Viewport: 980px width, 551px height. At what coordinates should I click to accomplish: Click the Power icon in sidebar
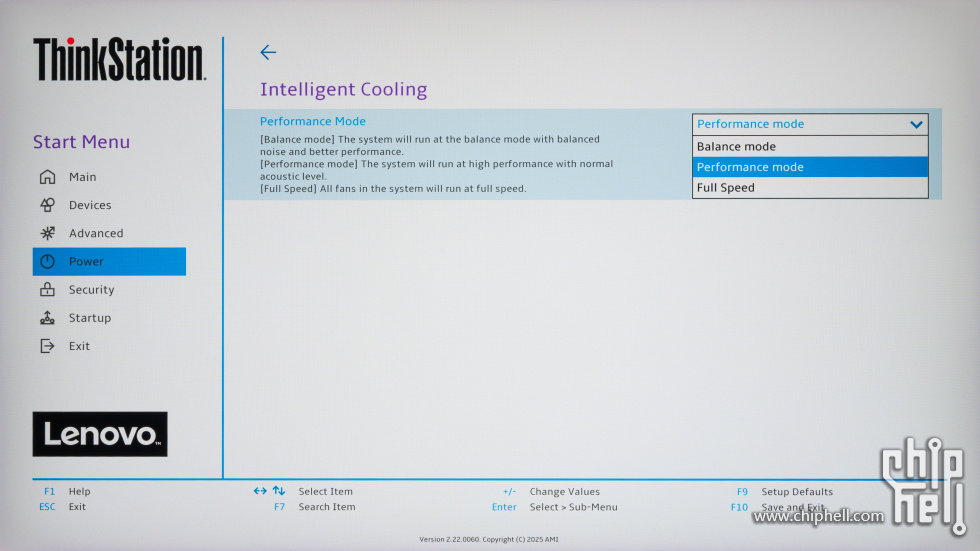[47, 261]
